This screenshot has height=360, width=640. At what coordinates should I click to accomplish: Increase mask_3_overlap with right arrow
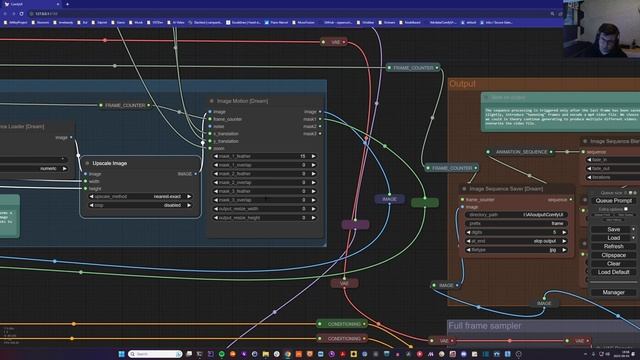click(313, 200)
